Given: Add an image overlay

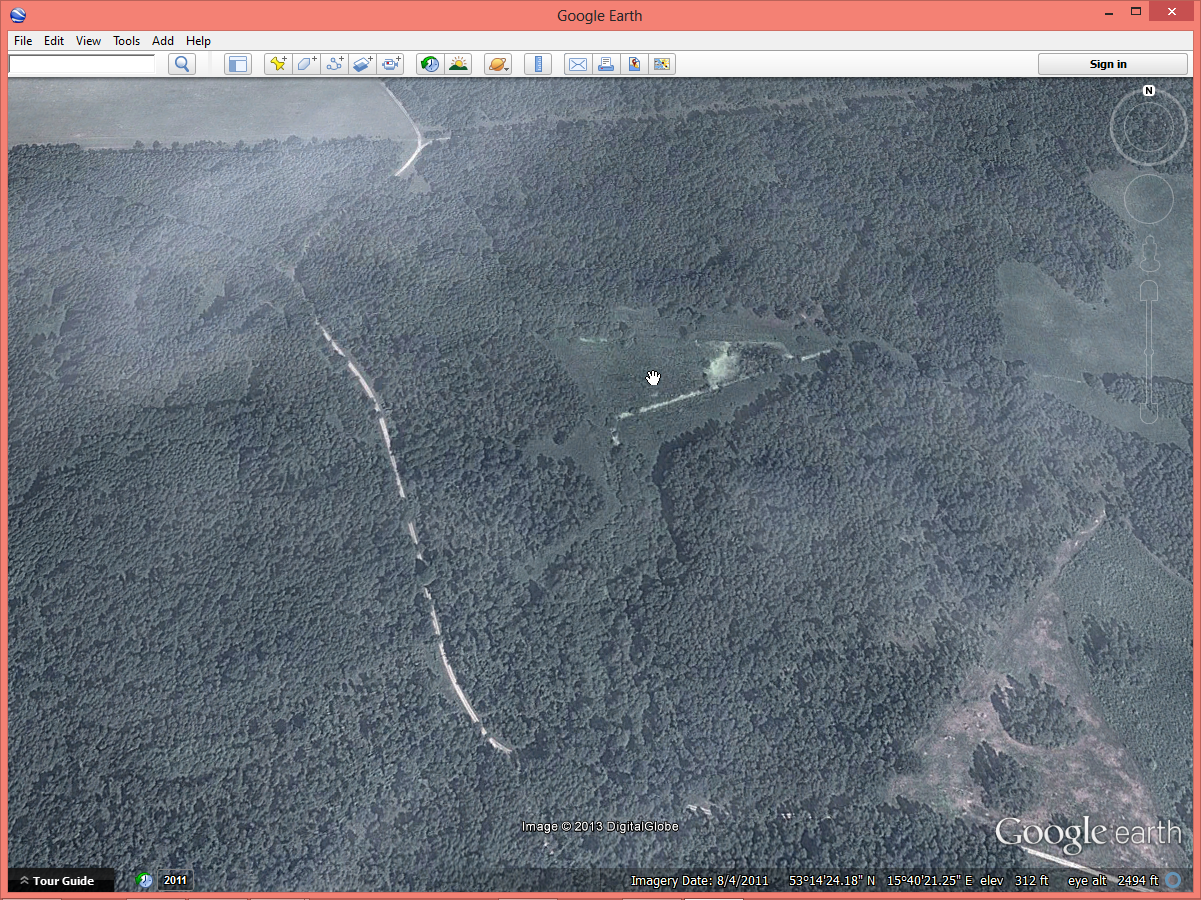Looking at the screenshot, I should pos(363,64).
